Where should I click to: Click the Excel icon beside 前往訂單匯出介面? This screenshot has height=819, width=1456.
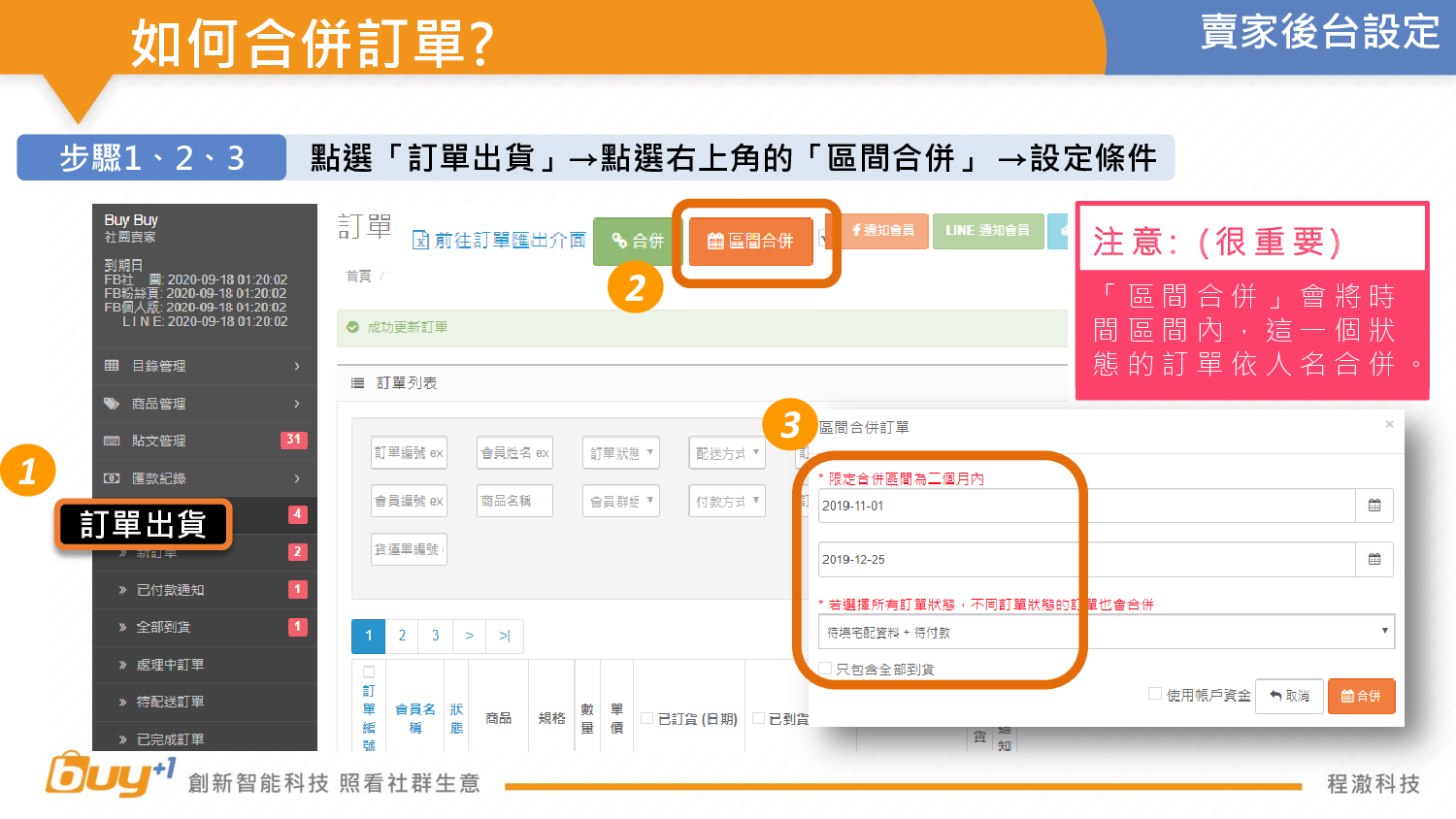420,240
